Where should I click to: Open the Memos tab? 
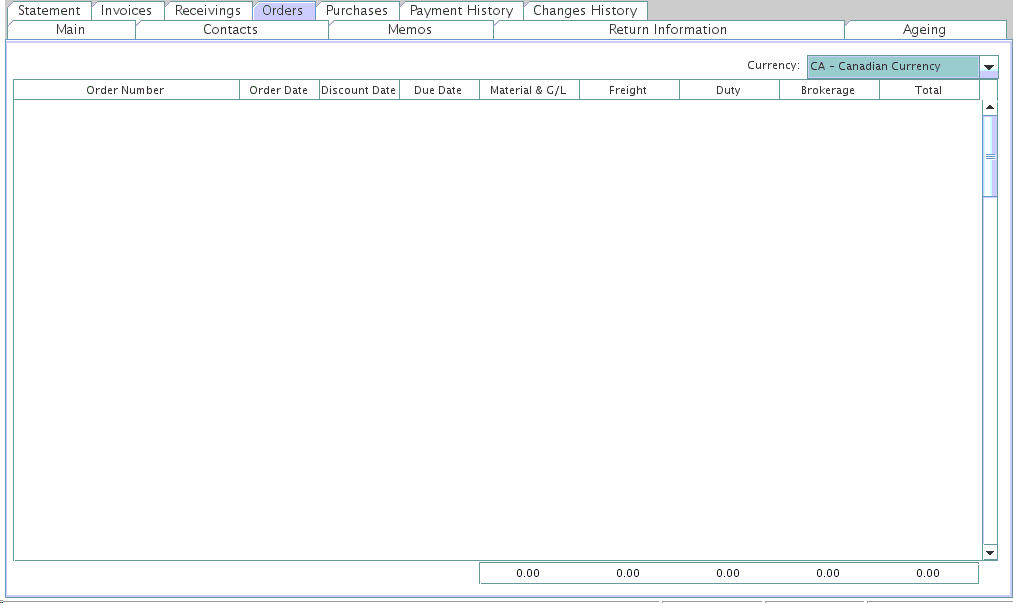pyautogui.click(x=410, y=30)
